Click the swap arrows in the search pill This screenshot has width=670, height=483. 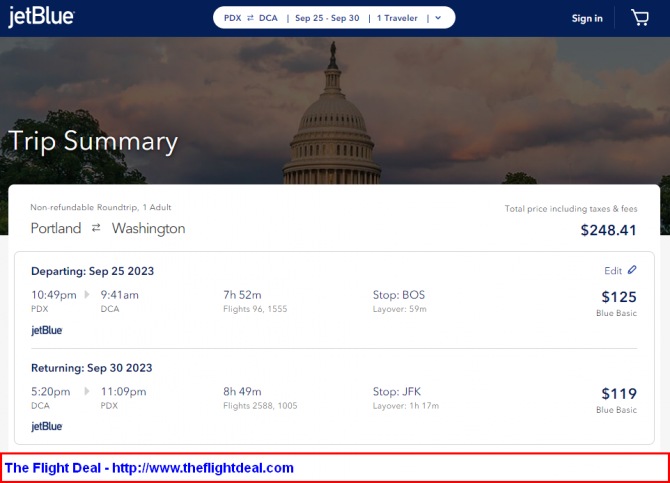point(250,18)
